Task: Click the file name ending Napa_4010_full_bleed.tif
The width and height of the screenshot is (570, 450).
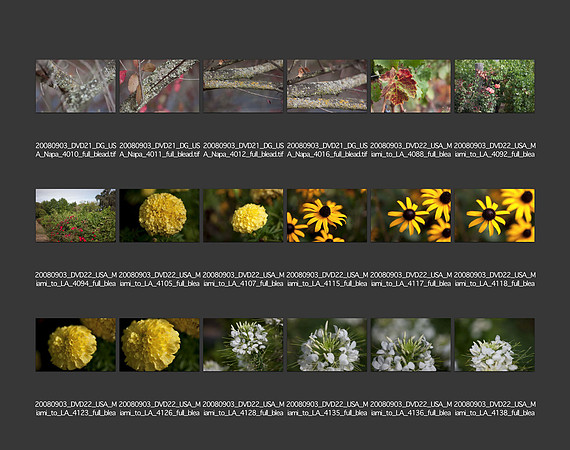Action: coord(76,150)
